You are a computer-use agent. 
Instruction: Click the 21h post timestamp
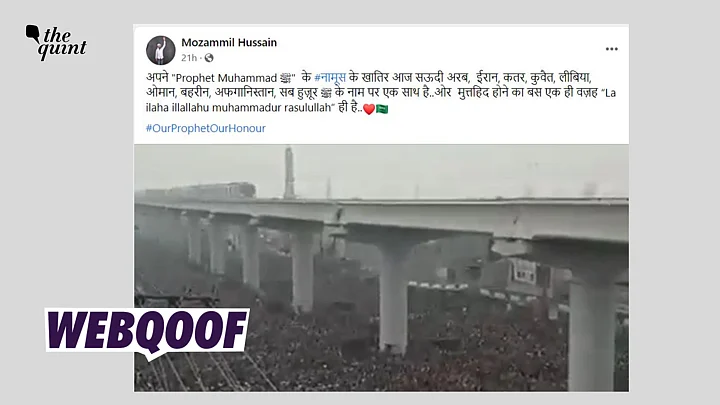[189, 58]
